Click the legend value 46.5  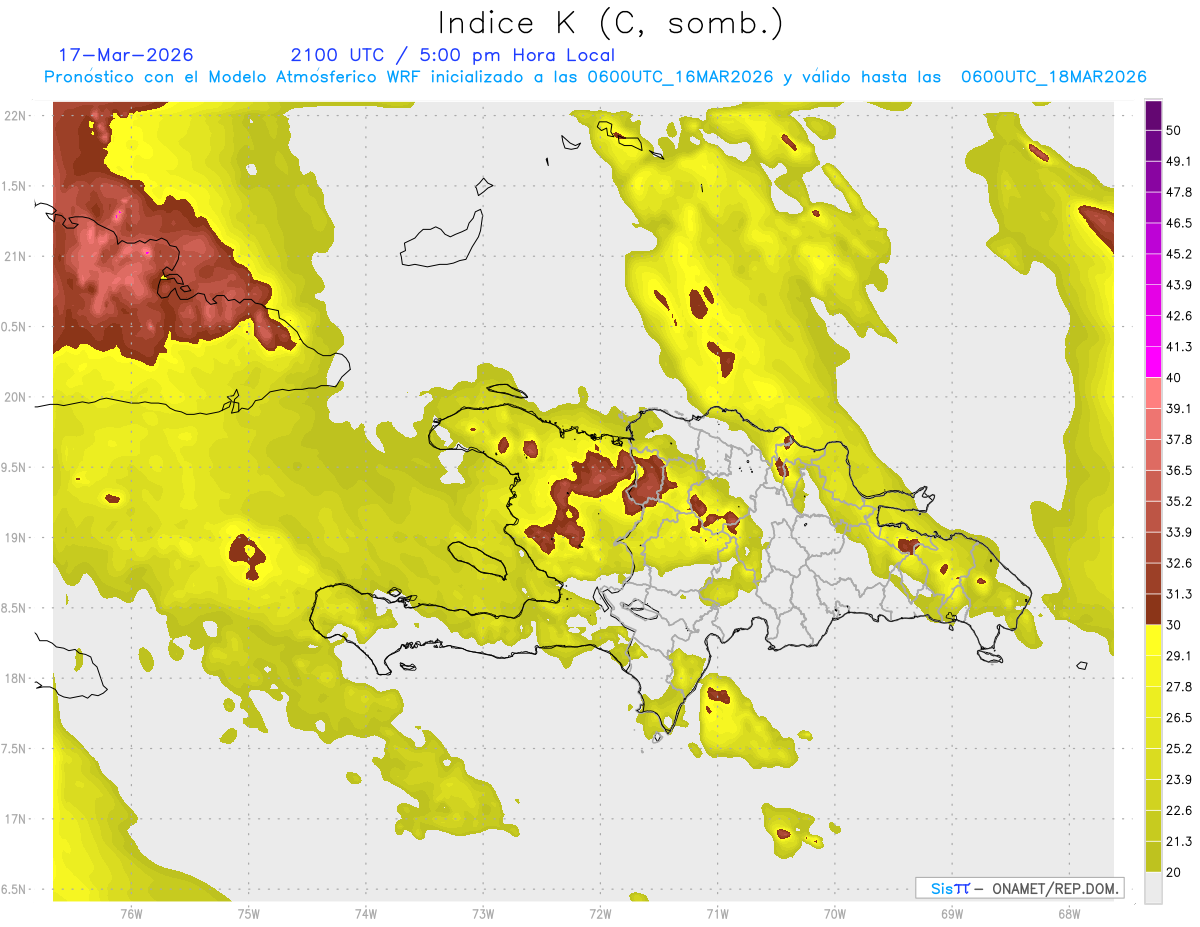point(1178,223)
